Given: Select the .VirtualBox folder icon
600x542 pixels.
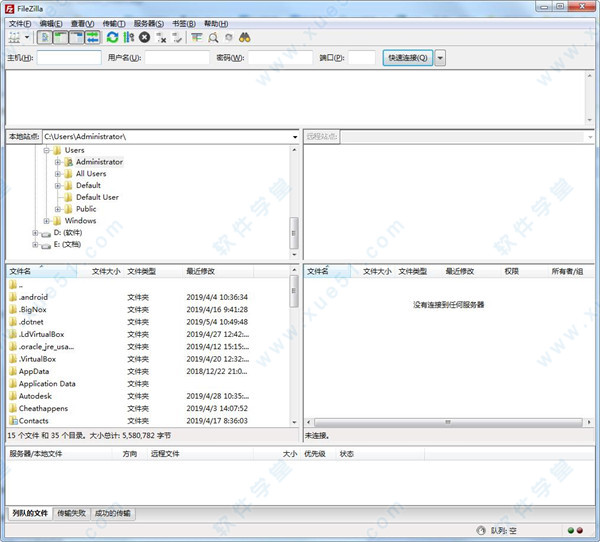Looking at the screenshot, I should [x=13, y=359].
